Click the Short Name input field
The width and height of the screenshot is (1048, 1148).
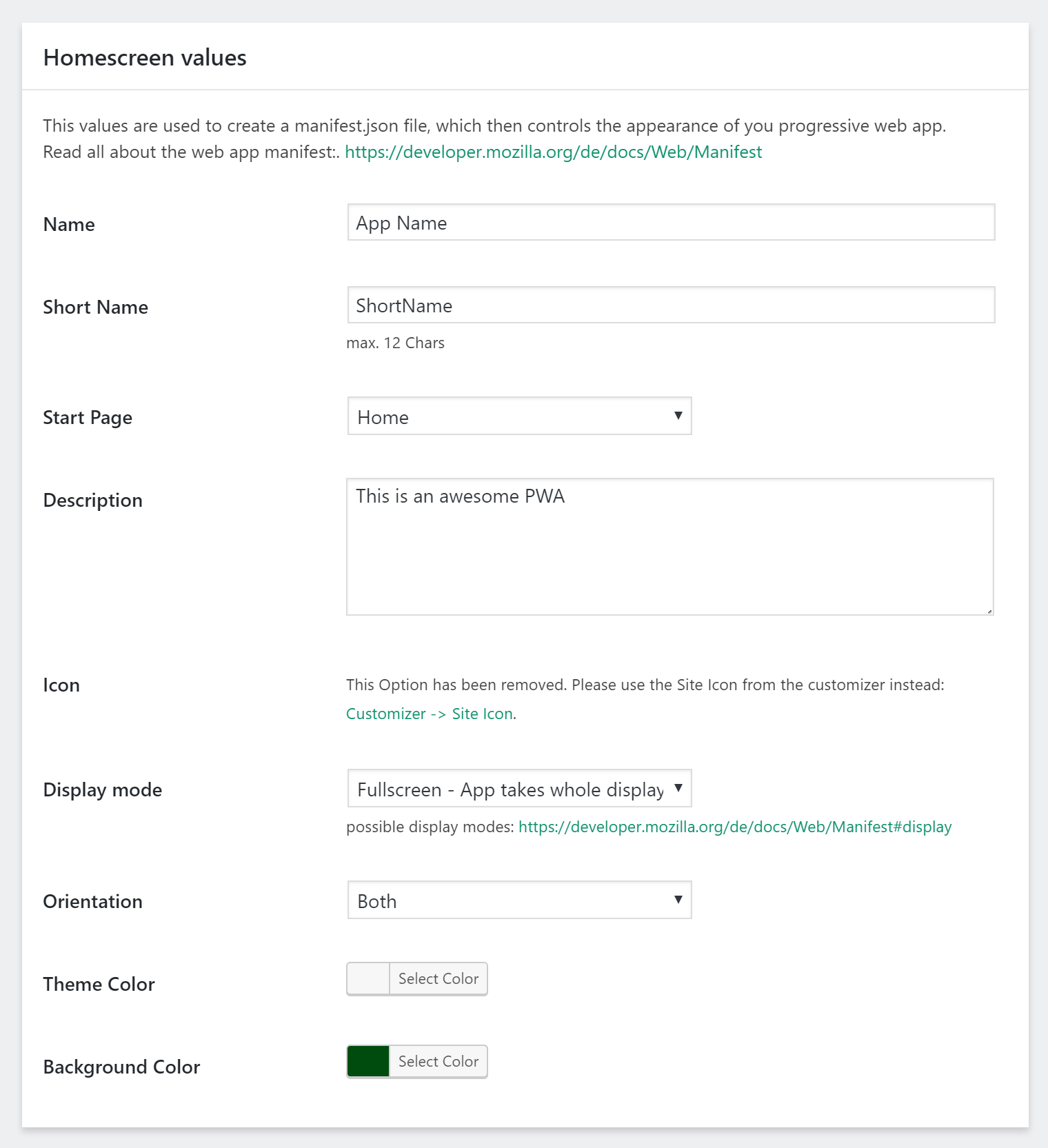point(670,305)
